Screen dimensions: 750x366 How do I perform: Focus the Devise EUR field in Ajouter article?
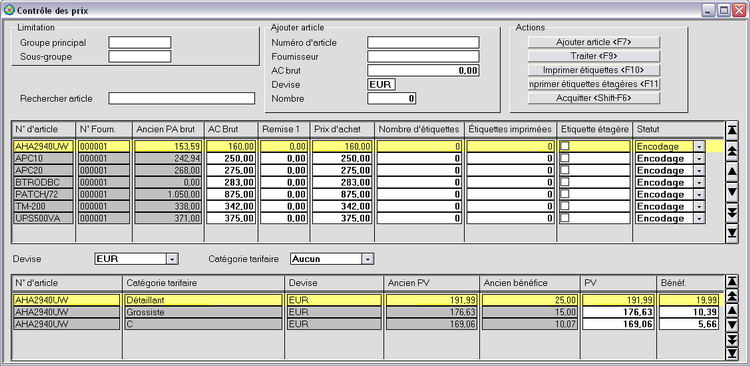click(382, 85)
